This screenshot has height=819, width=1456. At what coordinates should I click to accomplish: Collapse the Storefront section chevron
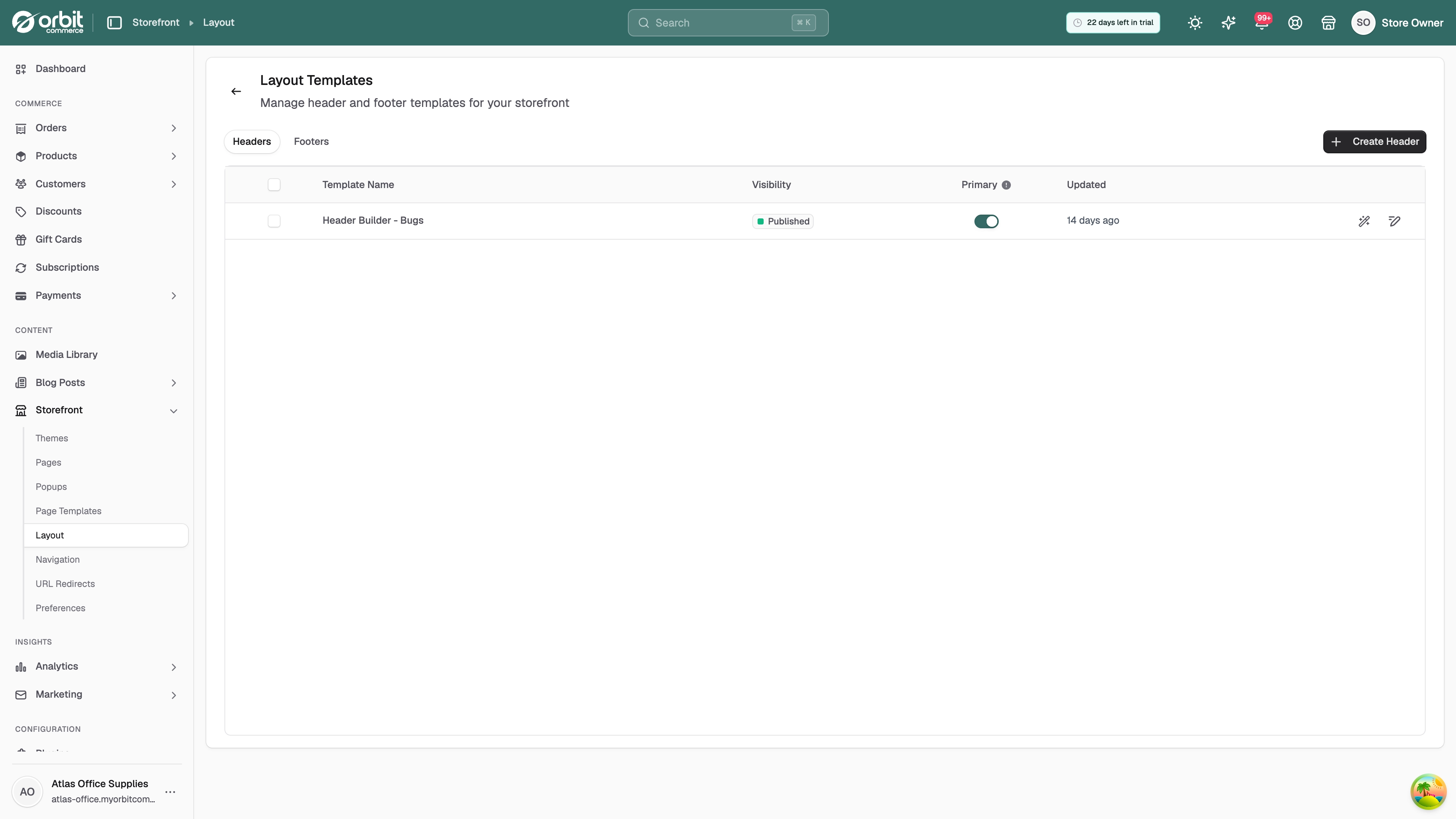tap(174, 411)
